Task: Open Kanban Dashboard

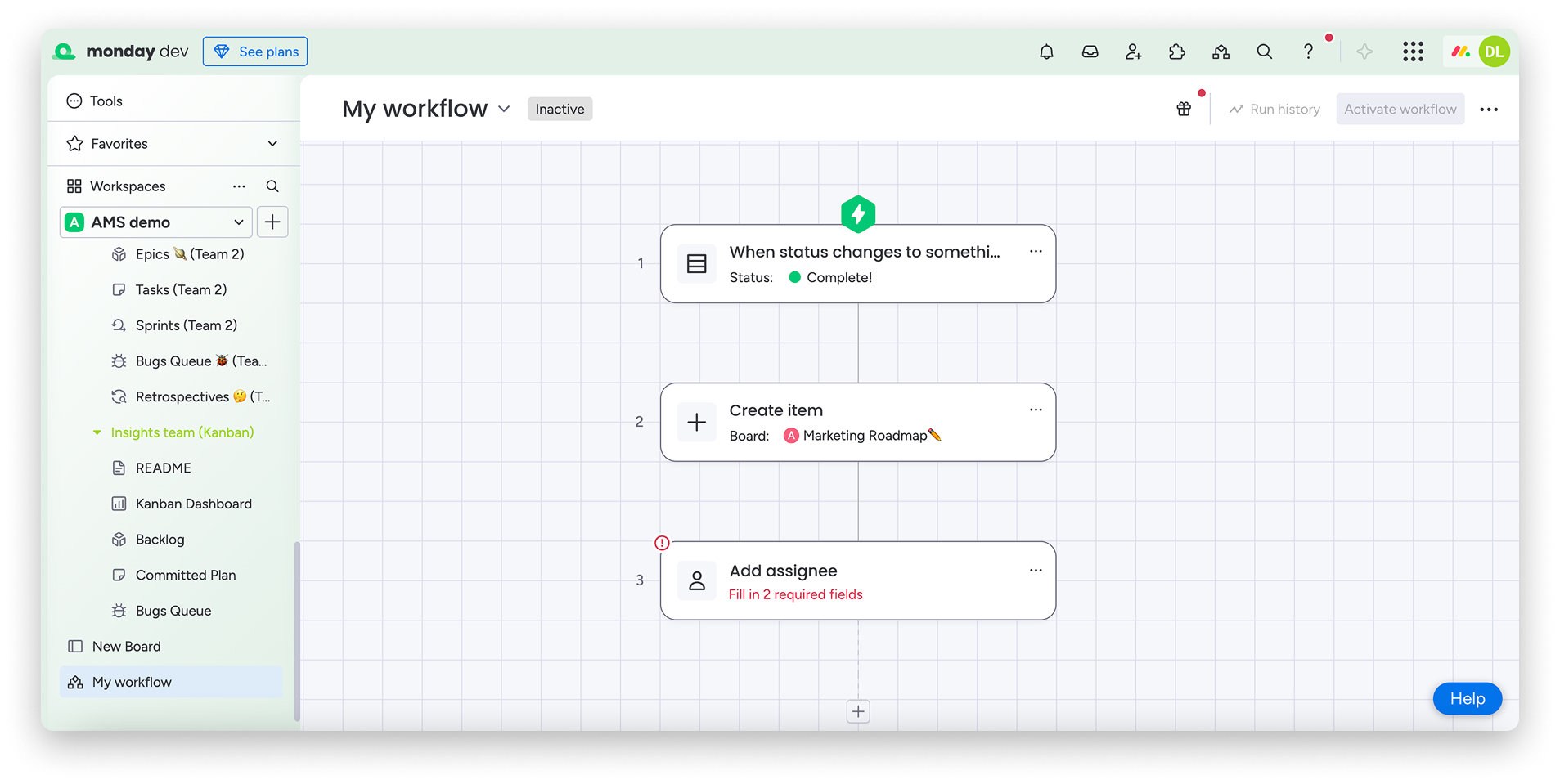Action: (193, 504)
